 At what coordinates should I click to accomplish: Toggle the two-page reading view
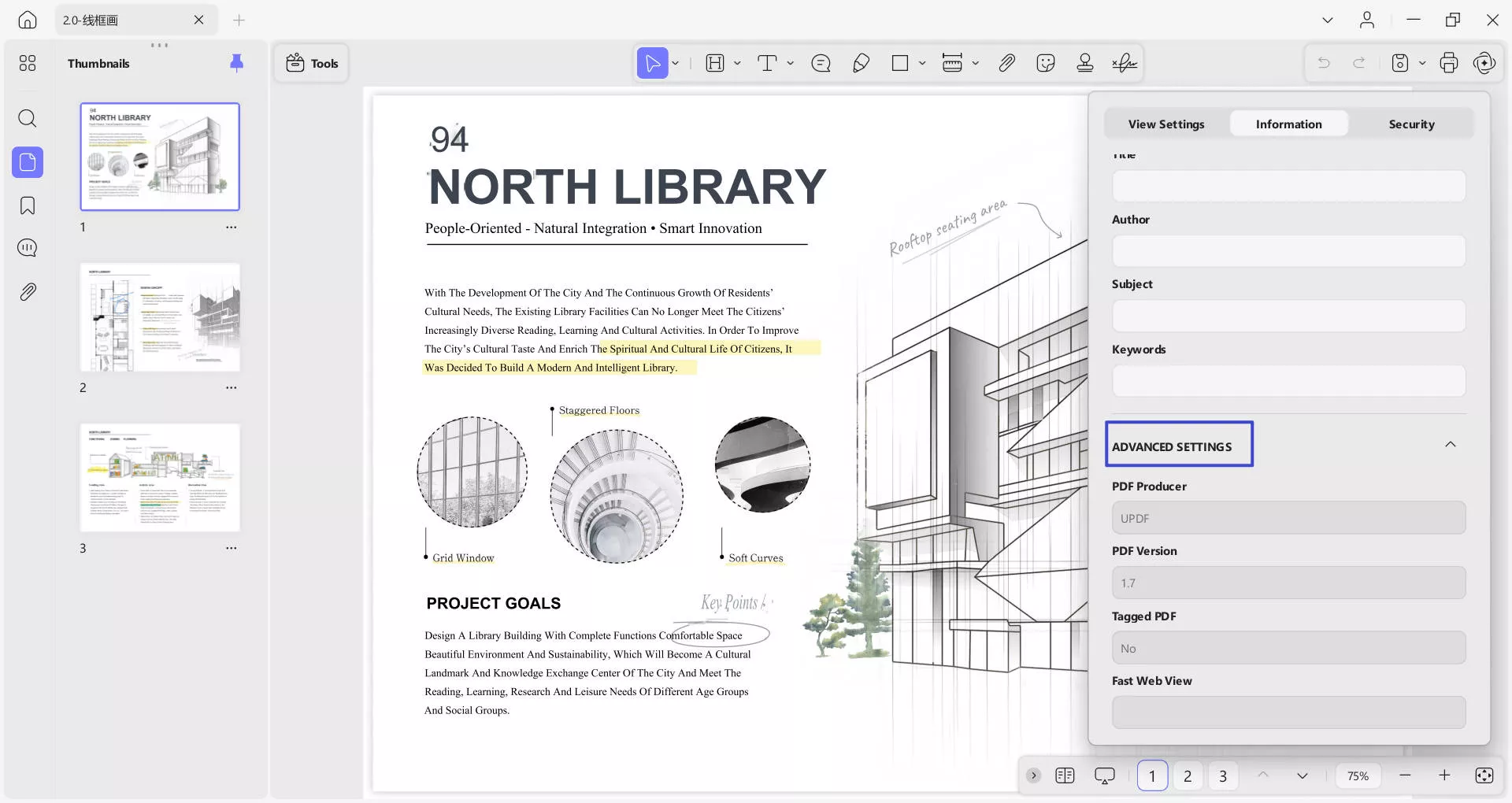[x=1065, y=775]
